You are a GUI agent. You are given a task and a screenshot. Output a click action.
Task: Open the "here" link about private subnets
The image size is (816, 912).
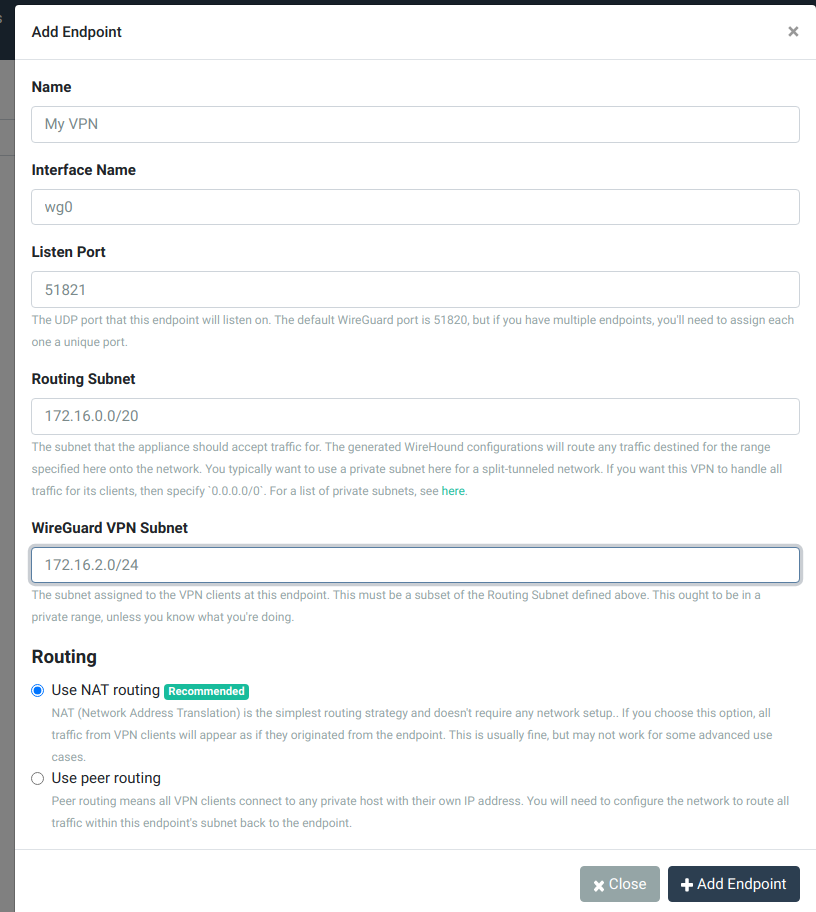453,490
